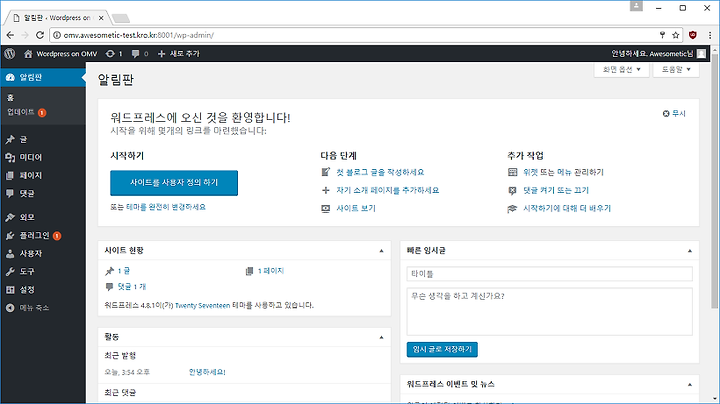Open the 설정 settings menu in sidebar
The height and width of the screenshot is (404, 720).
pos(43,290)
